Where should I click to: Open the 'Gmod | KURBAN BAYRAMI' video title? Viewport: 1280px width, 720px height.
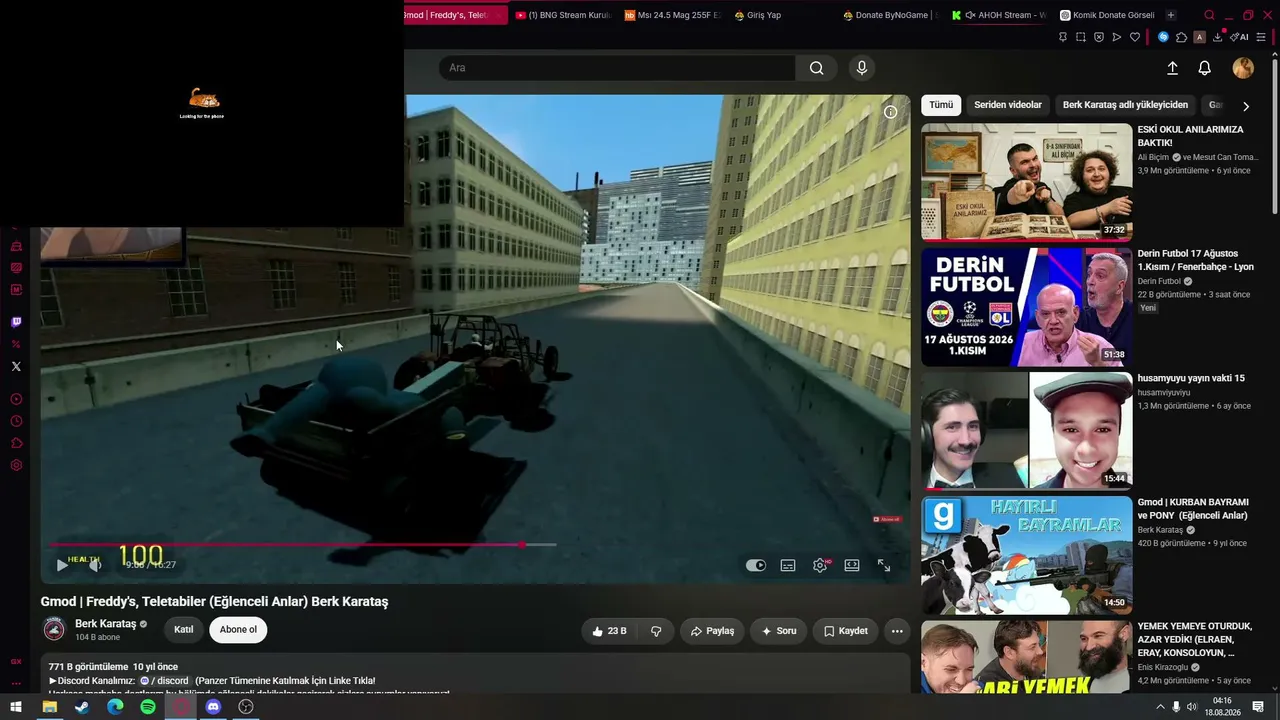tap(1193, 509)
